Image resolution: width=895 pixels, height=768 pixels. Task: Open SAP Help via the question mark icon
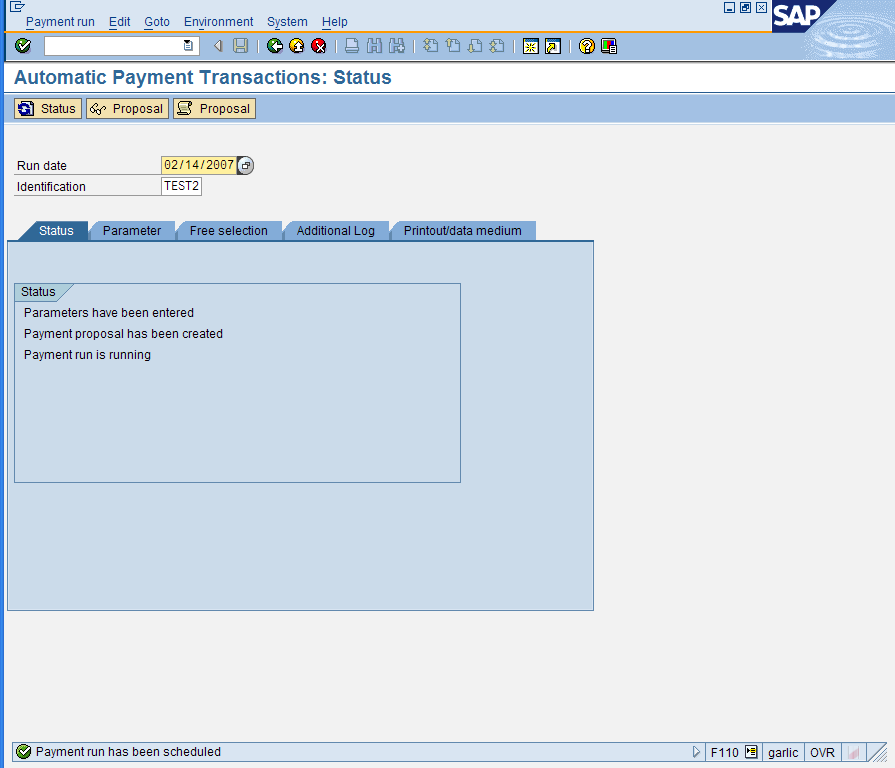coord(586,45)
